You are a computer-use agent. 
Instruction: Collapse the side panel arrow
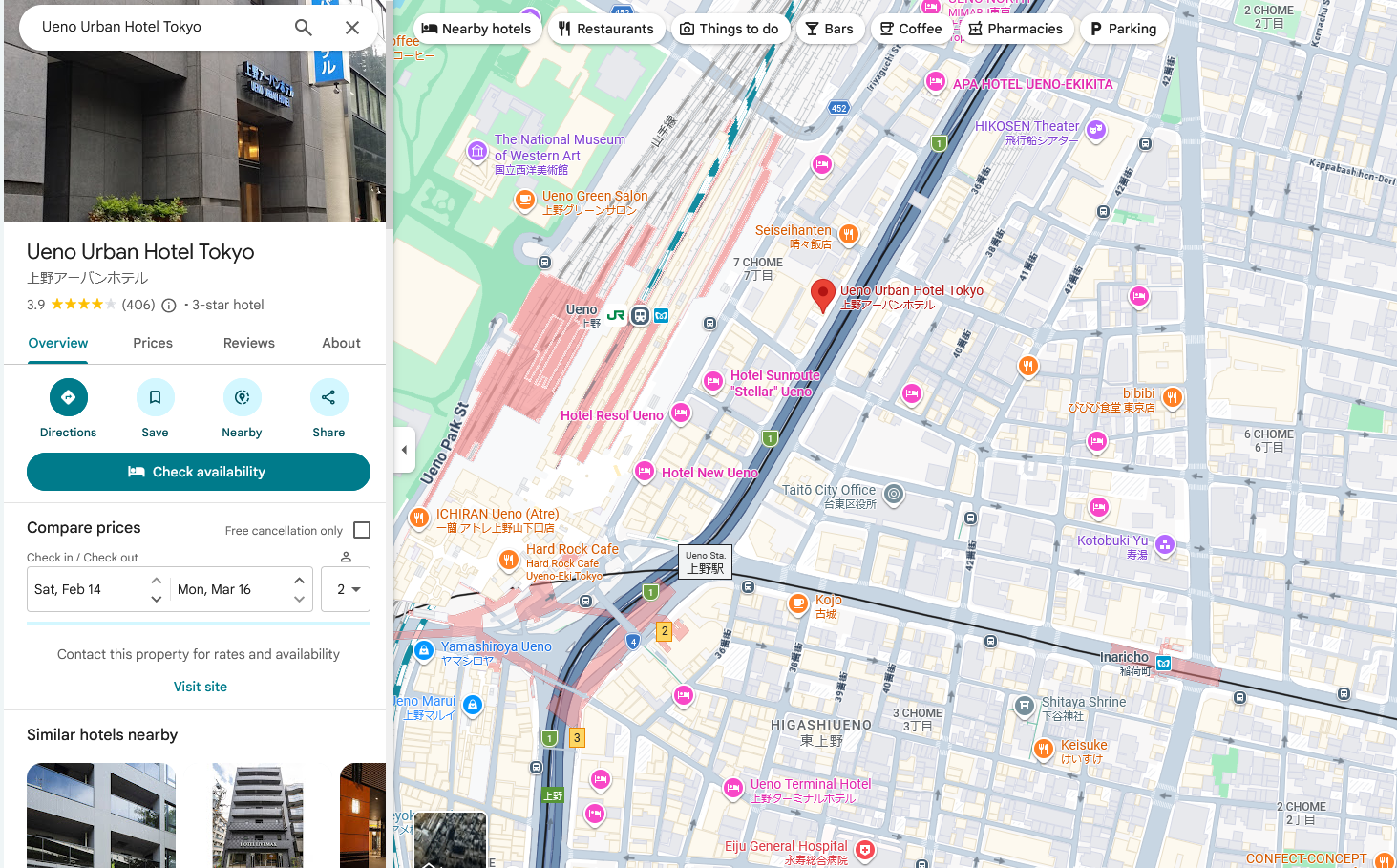coord(404,450)
